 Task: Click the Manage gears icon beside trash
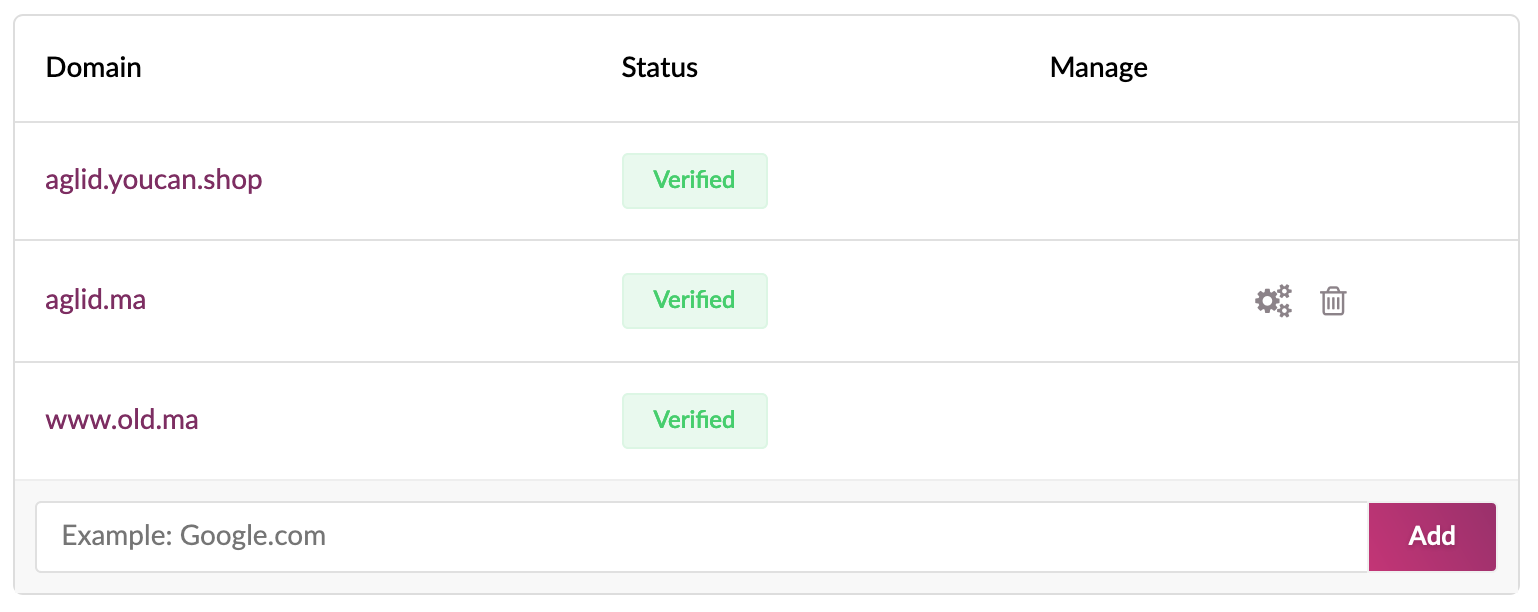click(1273, 300)
